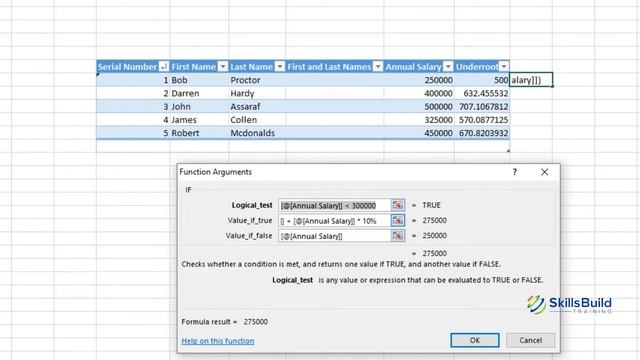640x360 pixels.
Task: Select Underroot cell 632.455532
Action: [x=482, y=93]
